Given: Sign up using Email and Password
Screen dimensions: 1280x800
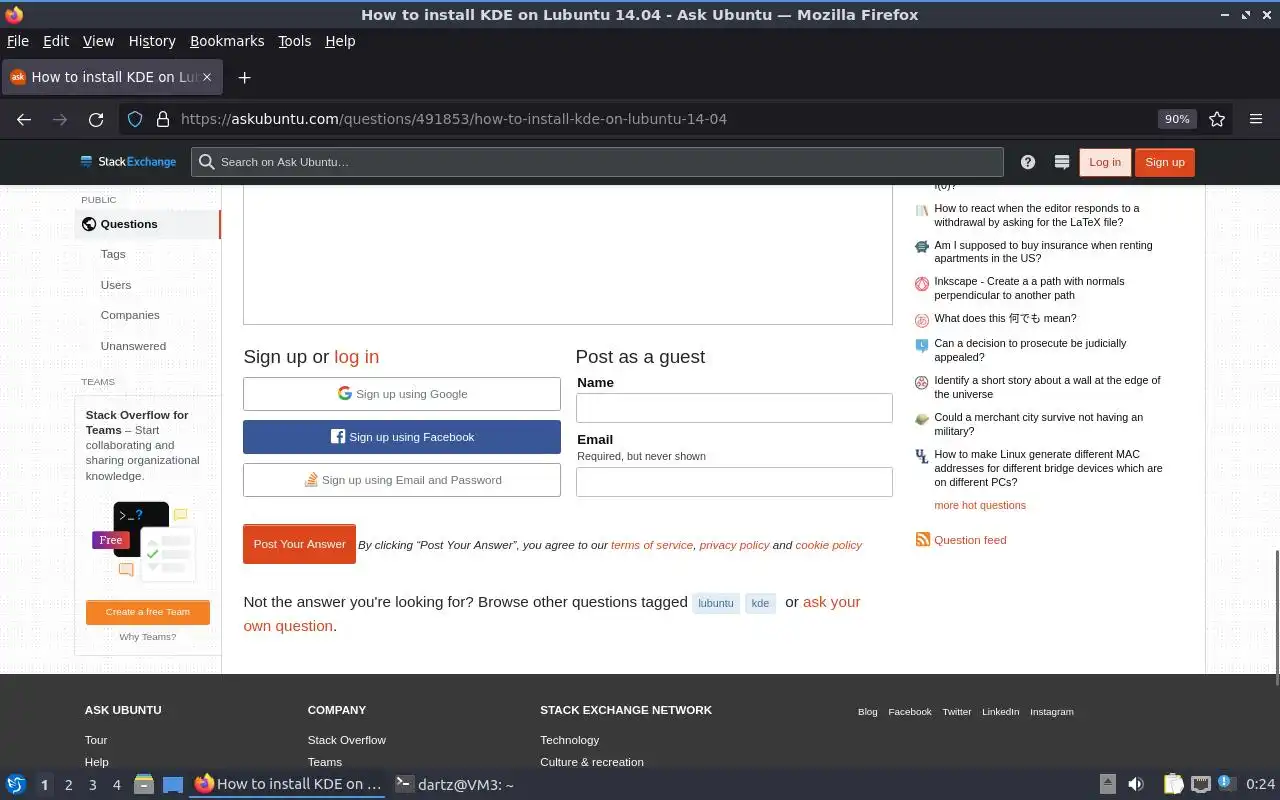Looking at the screenshot, I should tap(402, 480).
